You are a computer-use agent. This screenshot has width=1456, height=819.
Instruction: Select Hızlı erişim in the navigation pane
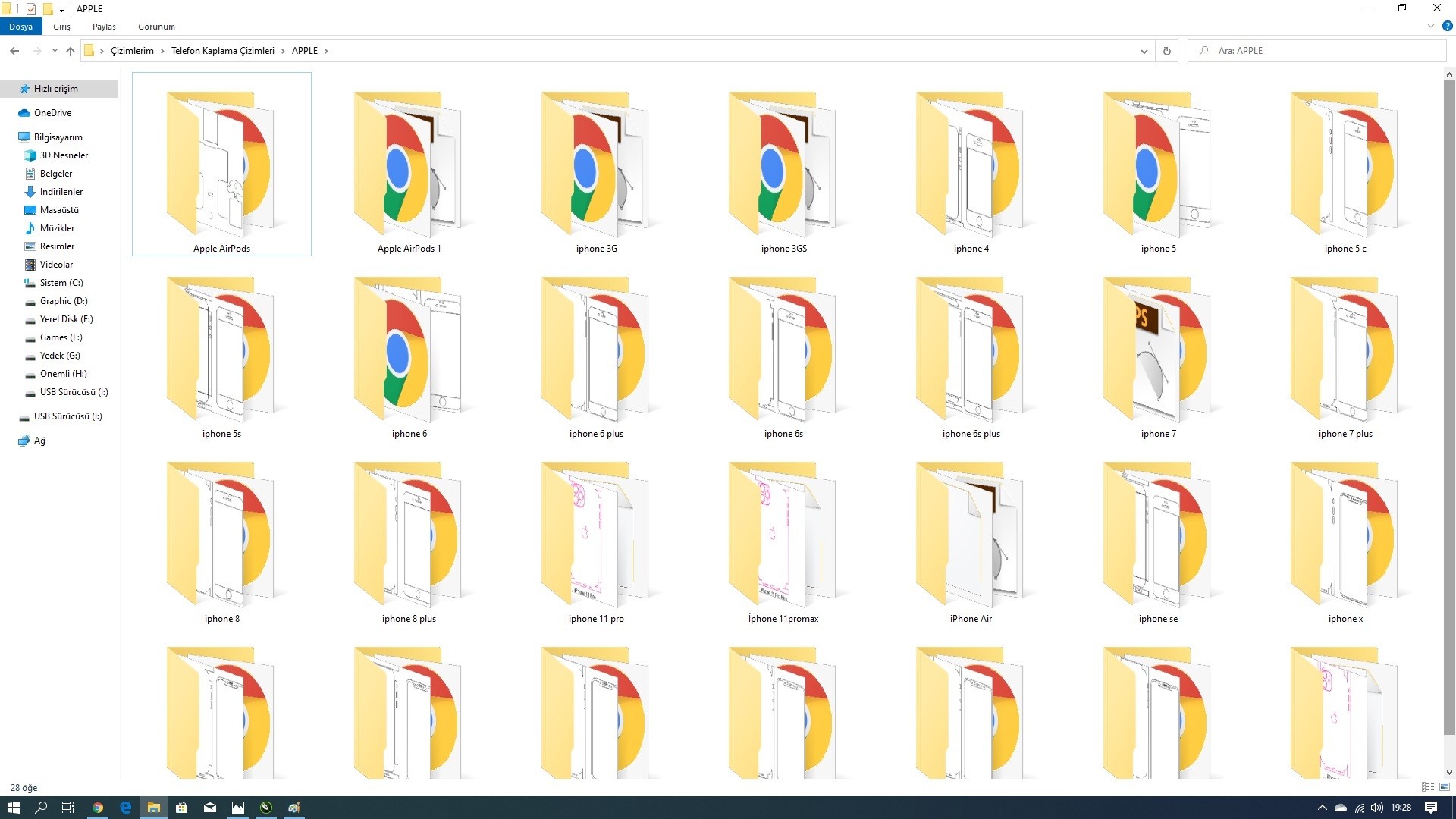[x=59, y=89]
